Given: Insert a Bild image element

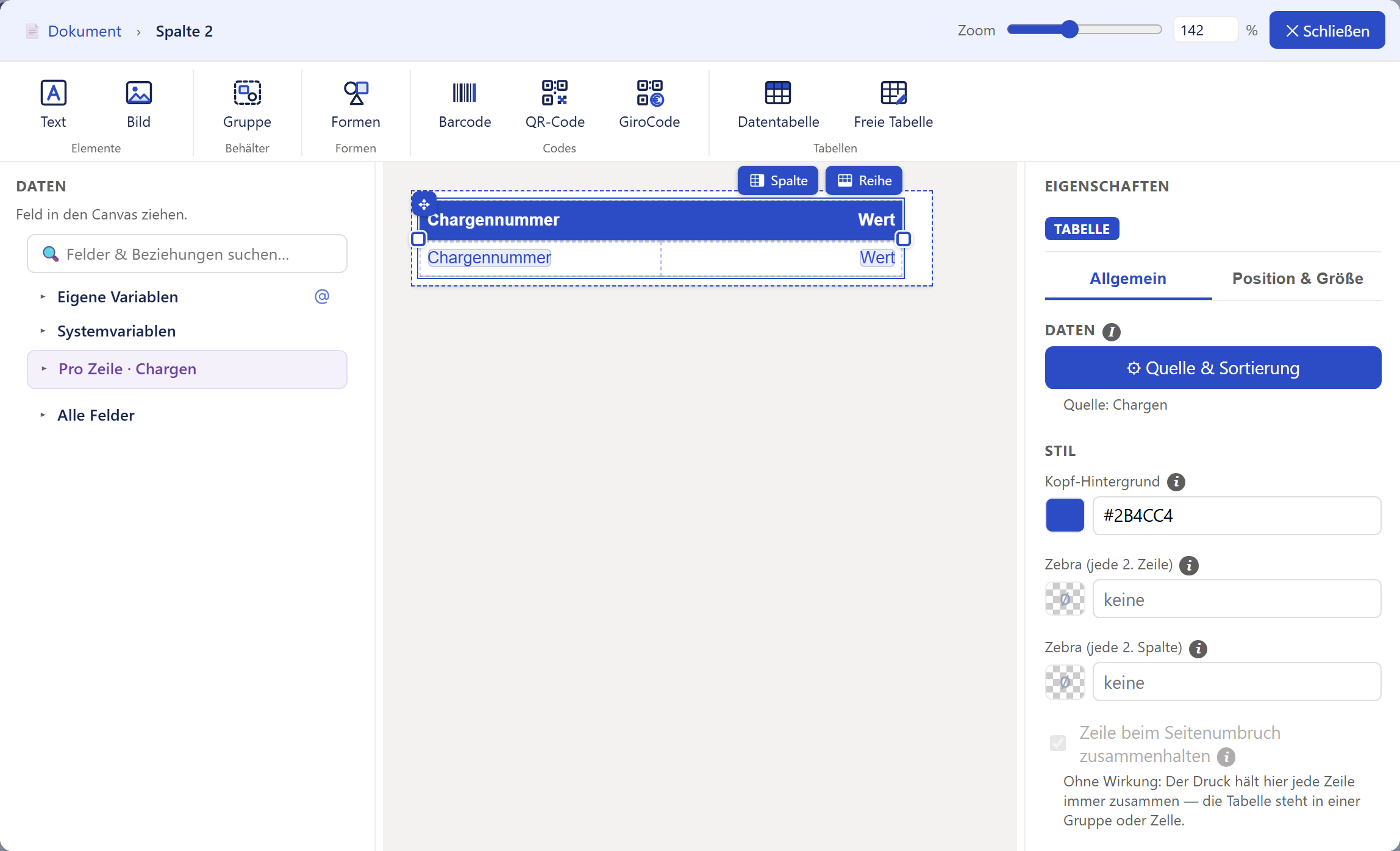Looking at the screenshot, I should click(x=138, y=104).
